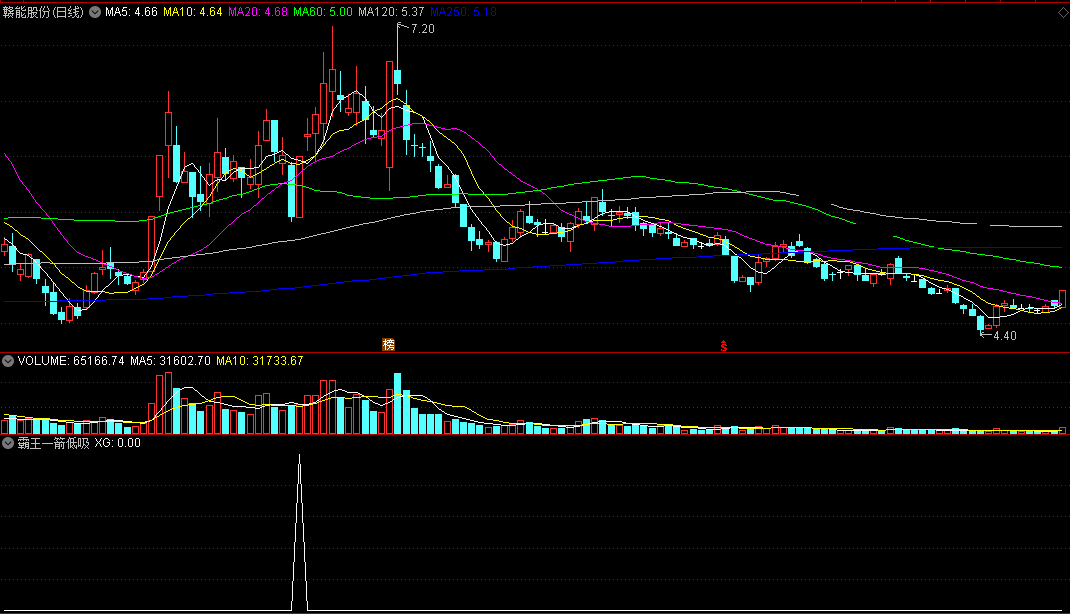Open the main chart indicator dropdown circle
The width and height of the screenshot is (1070, 614).
[x=95, y=12]
